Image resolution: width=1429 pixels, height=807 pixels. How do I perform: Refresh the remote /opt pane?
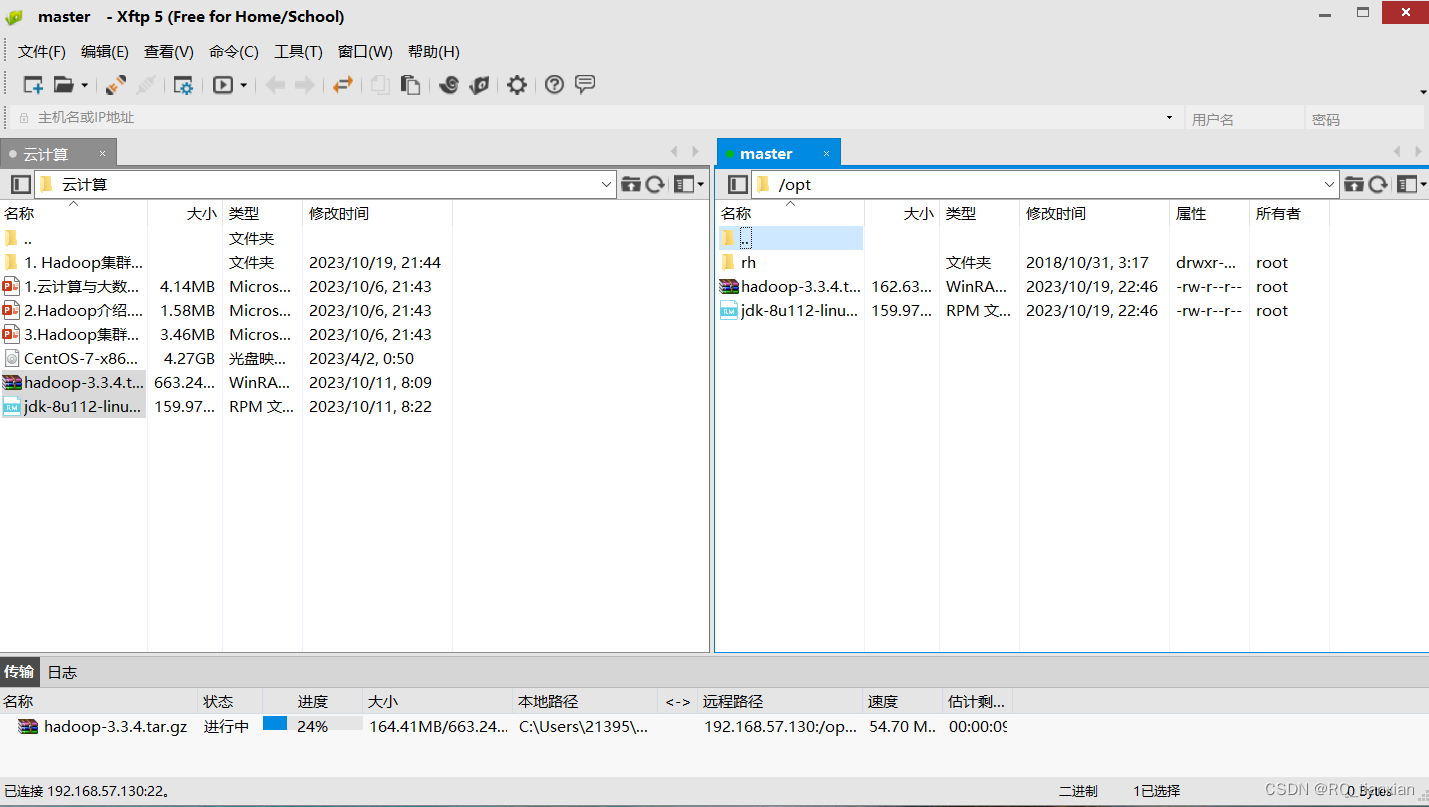pyautogui.click(x=1378, y=184)
